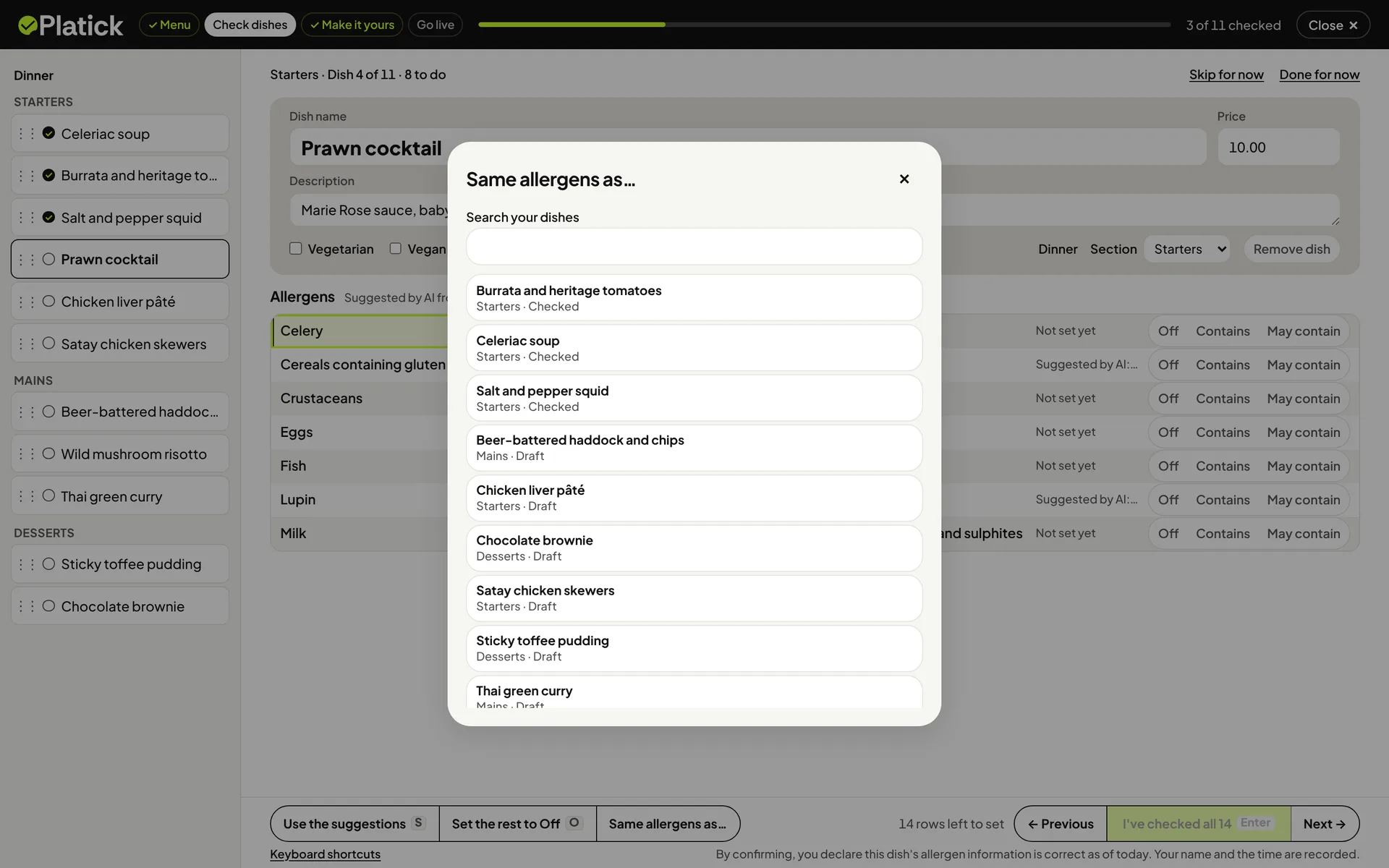Click Set the rest to Off button
The width and height of the screenshot is (1389, 868).
point(517,824)
